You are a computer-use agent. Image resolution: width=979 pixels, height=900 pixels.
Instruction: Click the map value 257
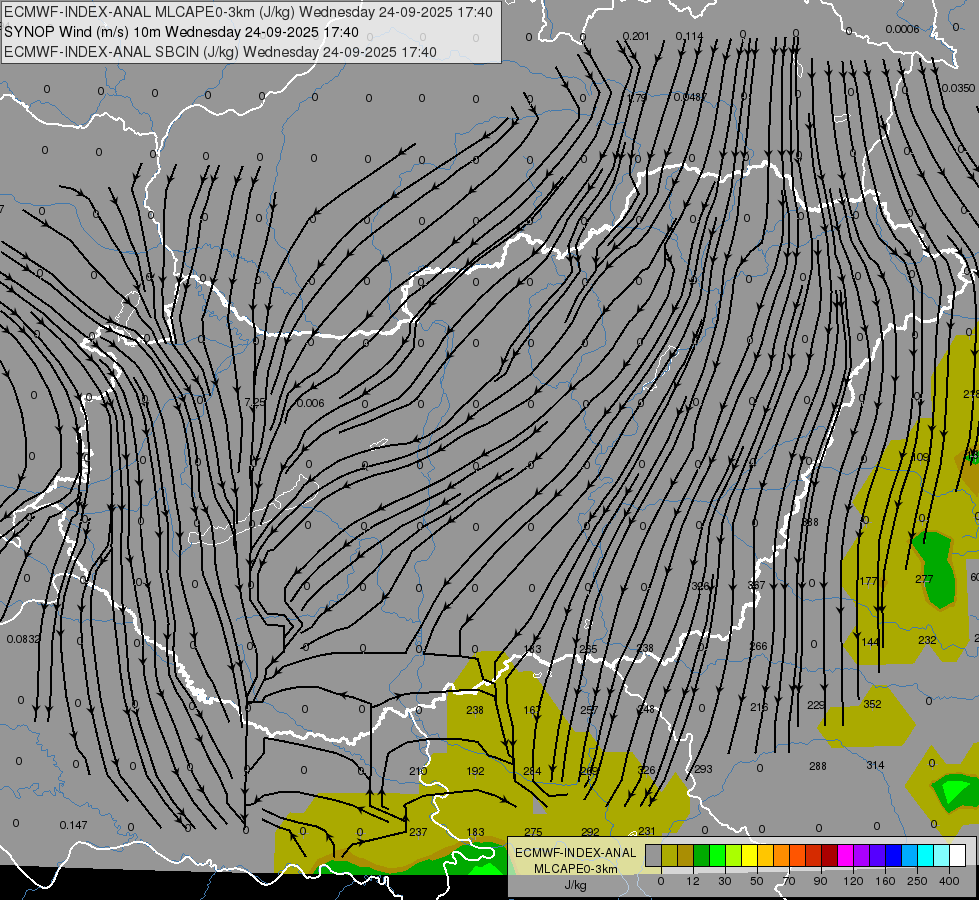coord(589,710)
